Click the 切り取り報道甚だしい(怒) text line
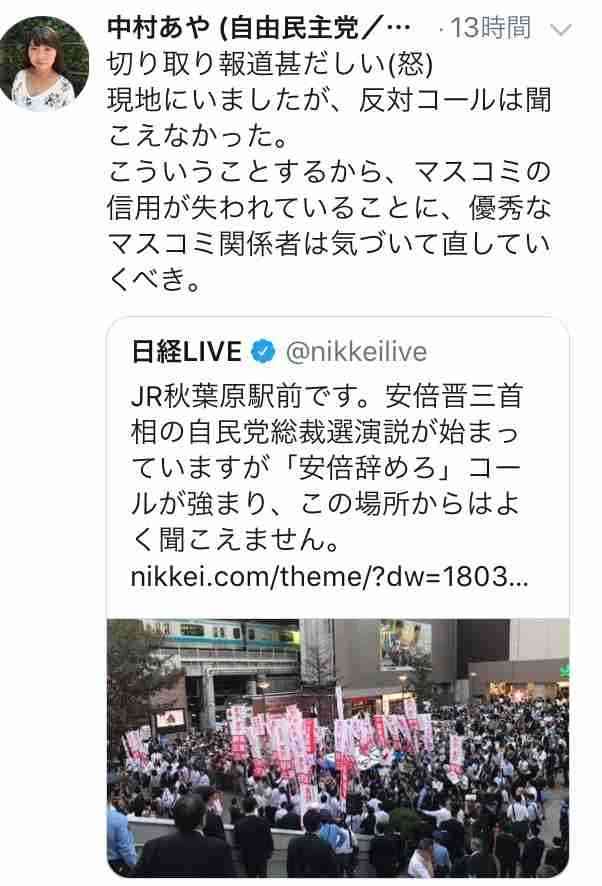 (x=270, y=64)
